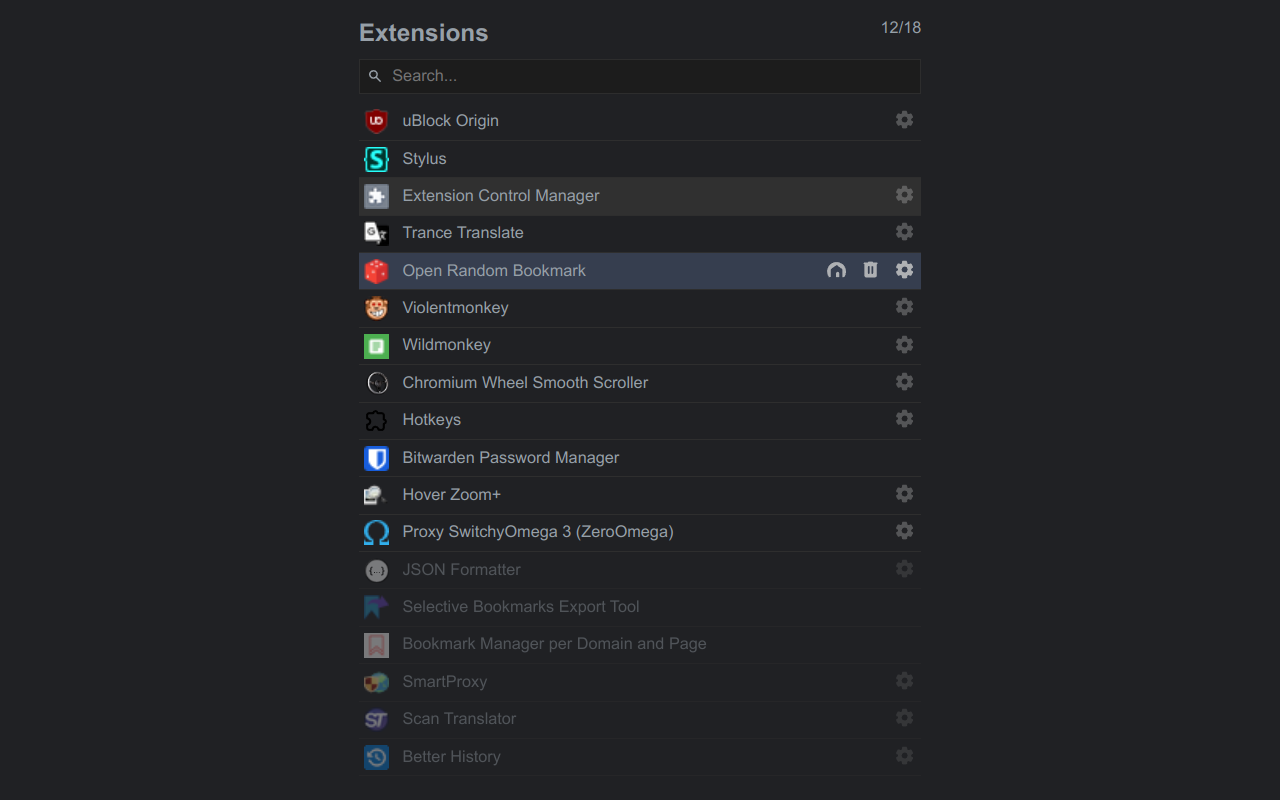Click the Hover Zoom+ icon

[376, 495]
